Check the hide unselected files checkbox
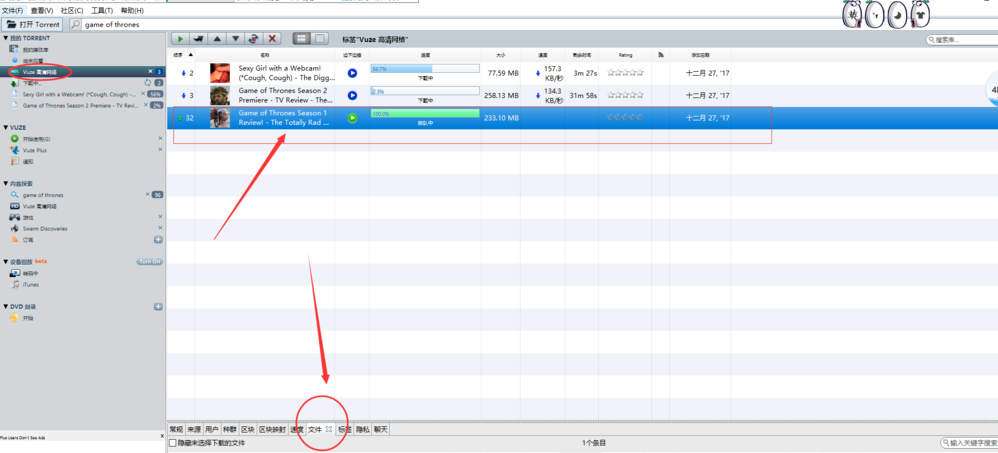Screen dimensions: 998x453 (172, 443)
